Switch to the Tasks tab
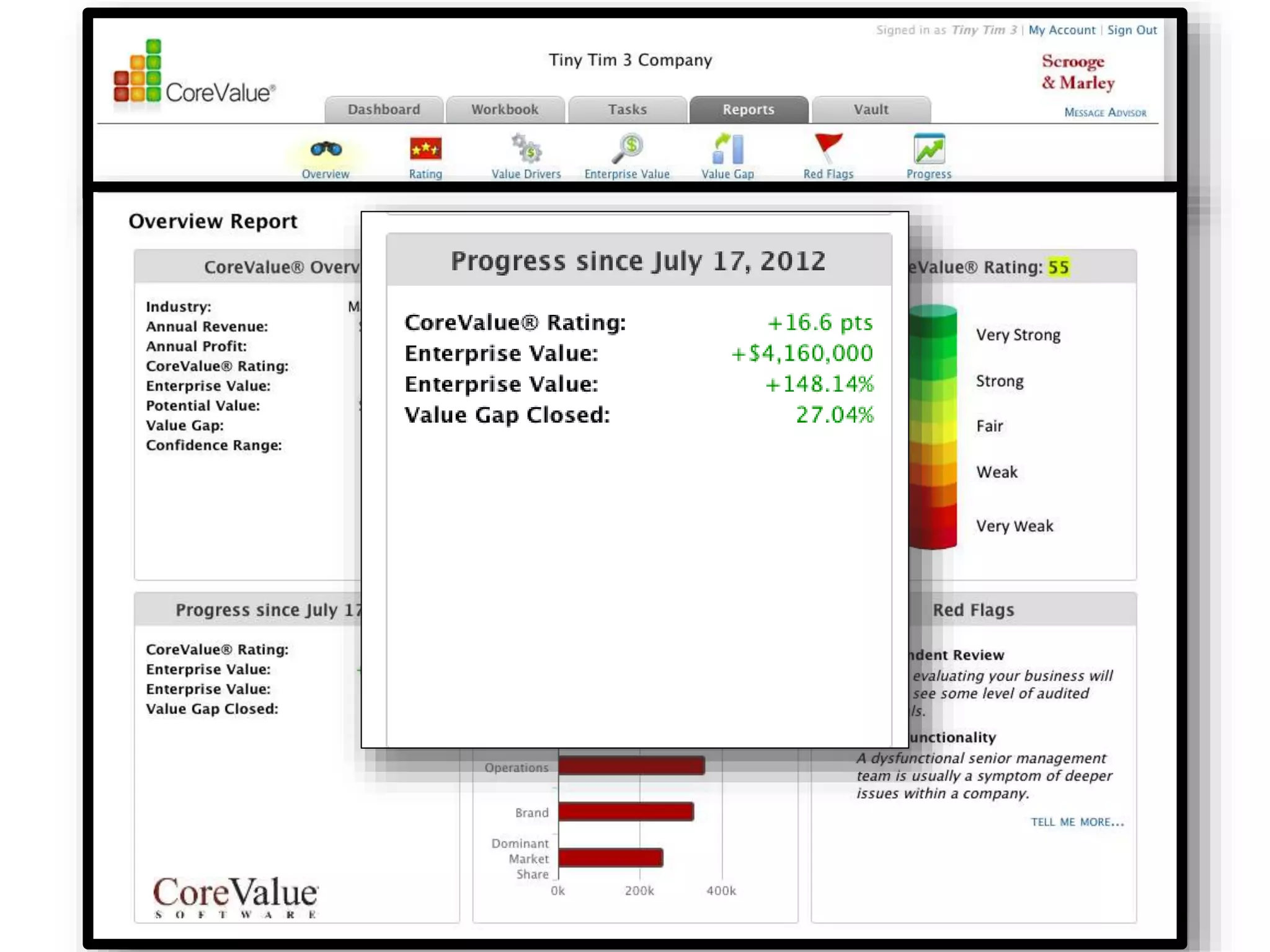Viewport: 1270px width, 952px height. pos(627,110)
